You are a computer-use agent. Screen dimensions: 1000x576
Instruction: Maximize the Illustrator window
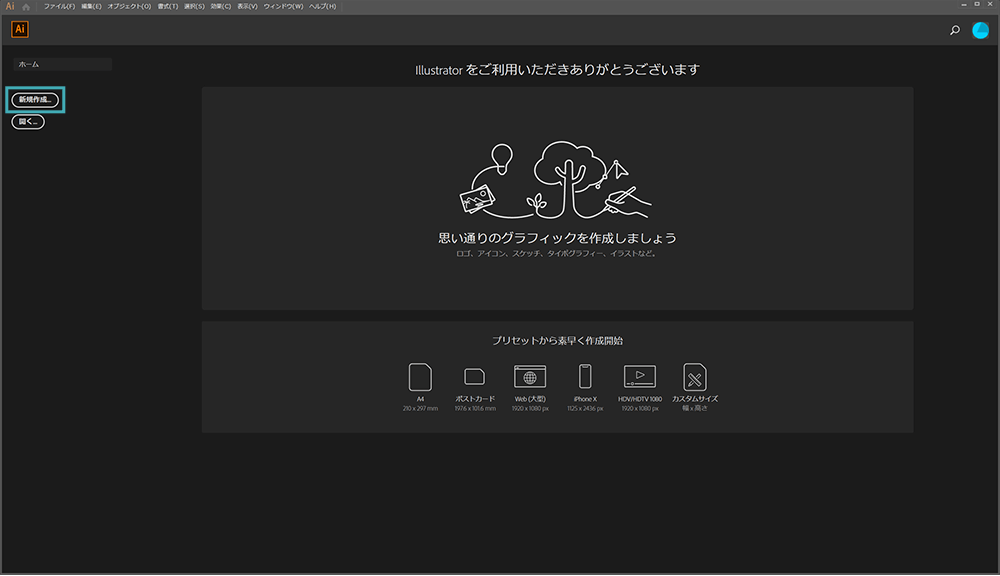tap(977, 4)
